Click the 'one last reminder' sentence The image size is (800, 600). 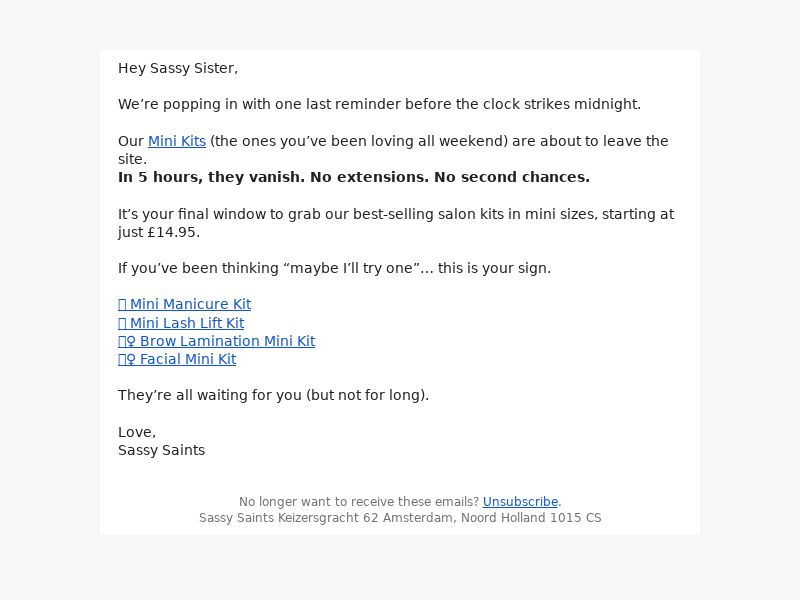(379, 104)
